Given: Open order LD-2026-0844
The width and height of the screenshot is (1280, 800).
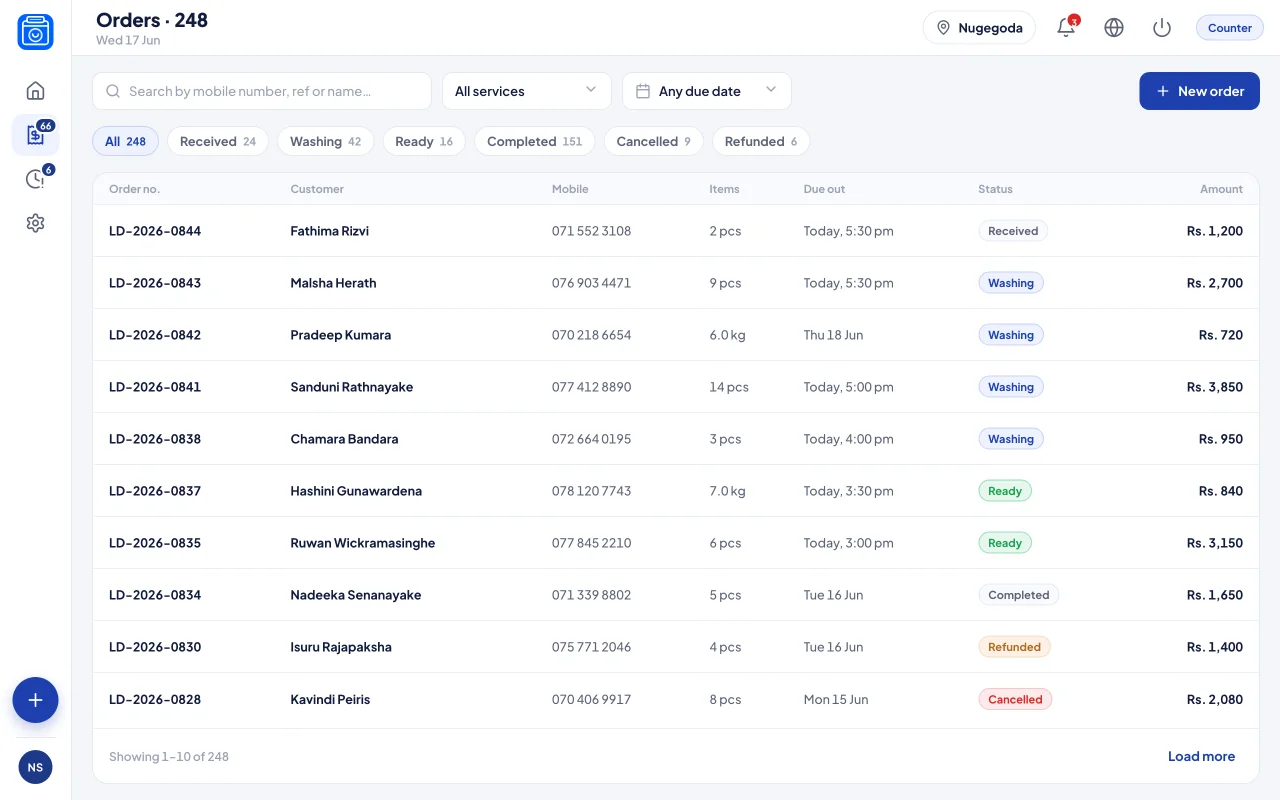Looking at the screenshot, I should pyautogui.click(x=155, y=231).
